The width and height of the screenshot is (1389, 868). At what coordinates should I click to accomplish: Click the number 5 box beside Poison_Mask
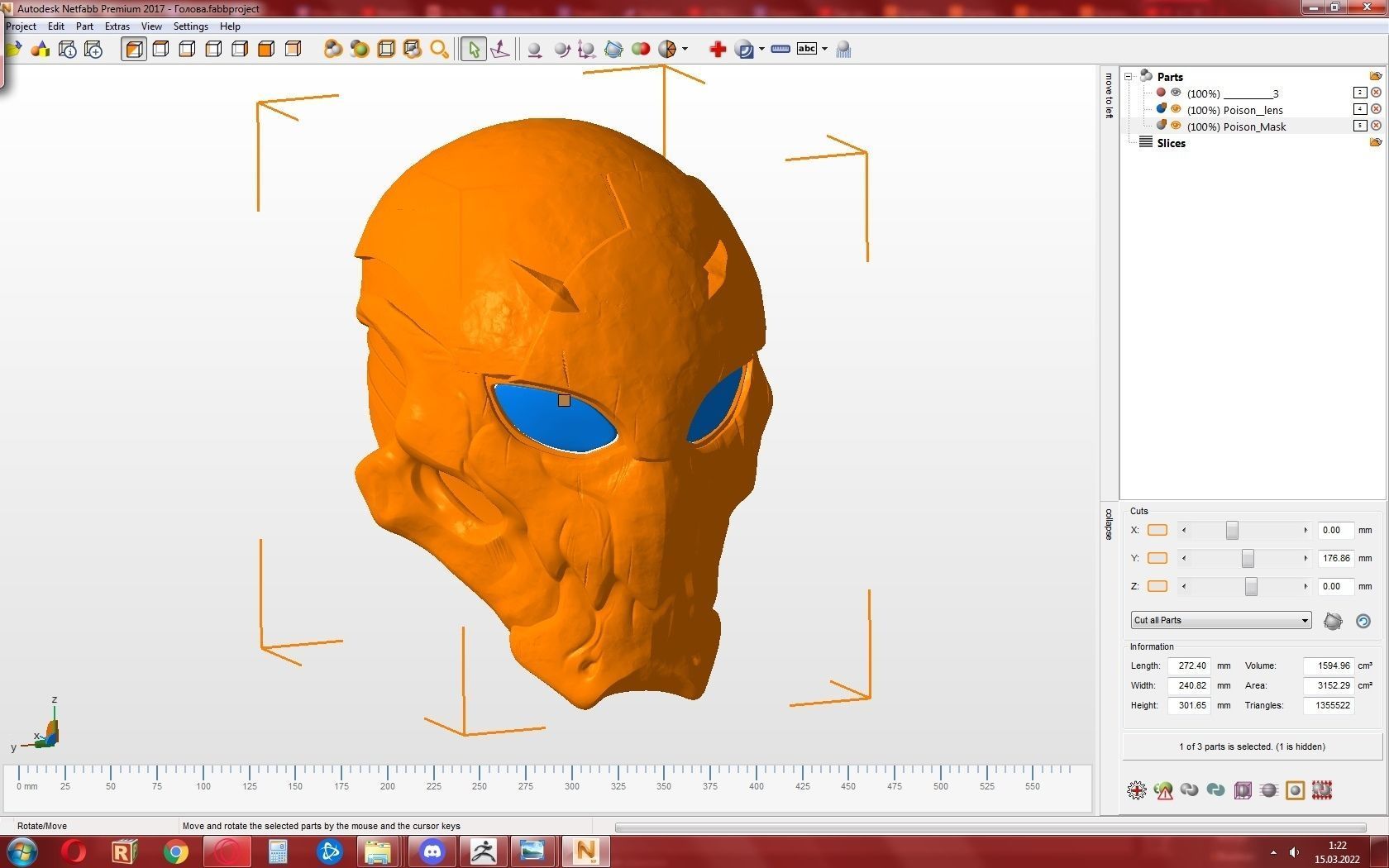[x=1360, y=126]
